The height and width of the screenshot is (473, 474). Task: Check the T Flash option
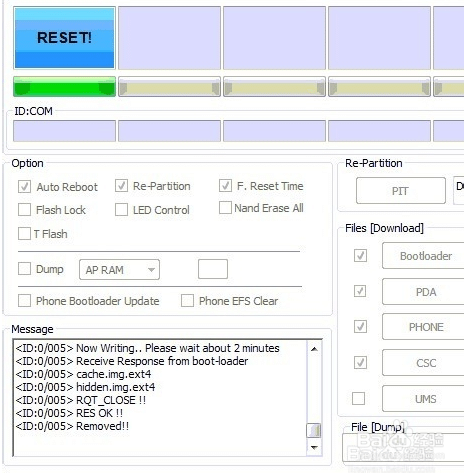(x=24, y=234)
